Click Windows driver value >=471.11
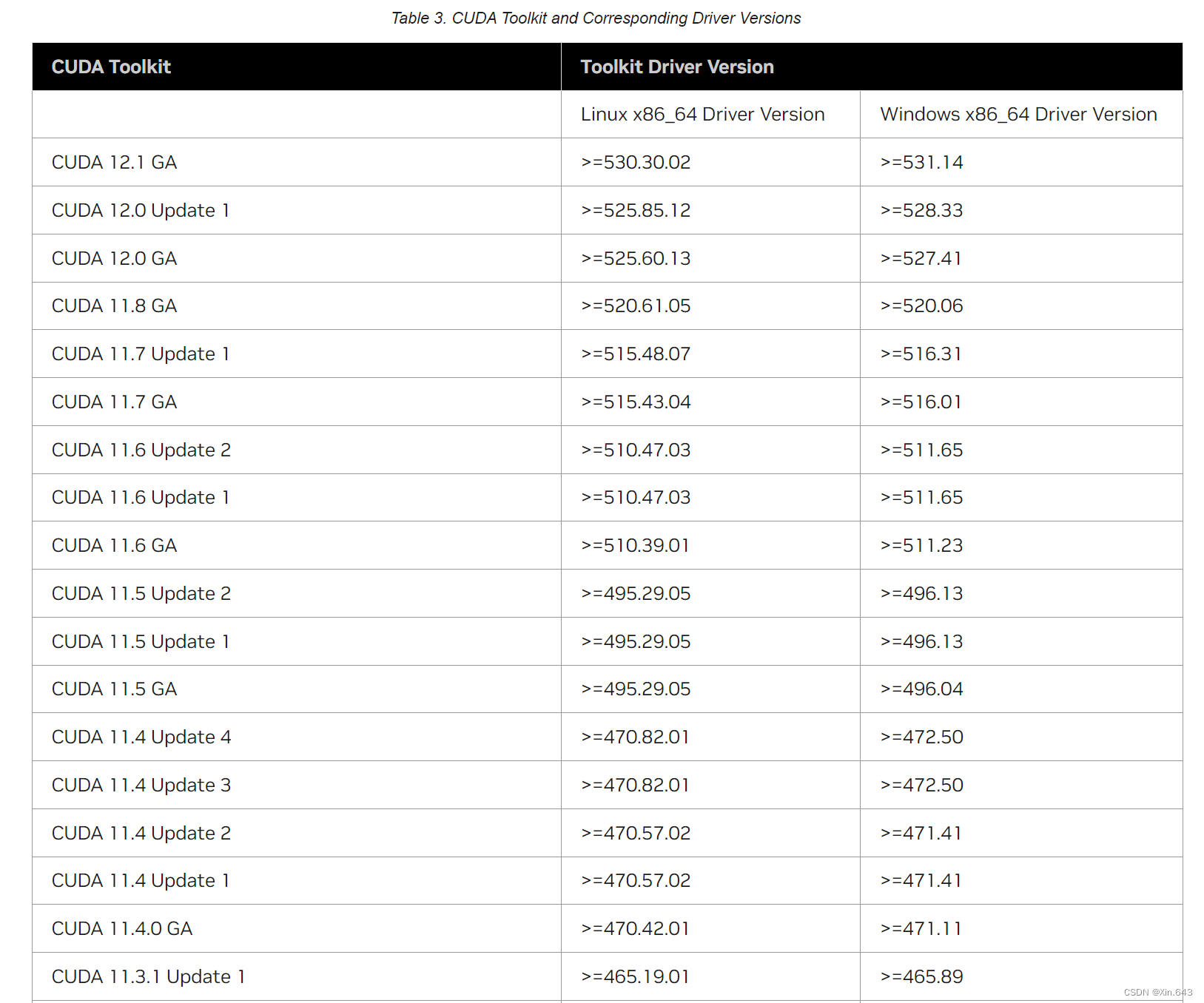This screenshot has width=1204, height=1003. [921, 929]
